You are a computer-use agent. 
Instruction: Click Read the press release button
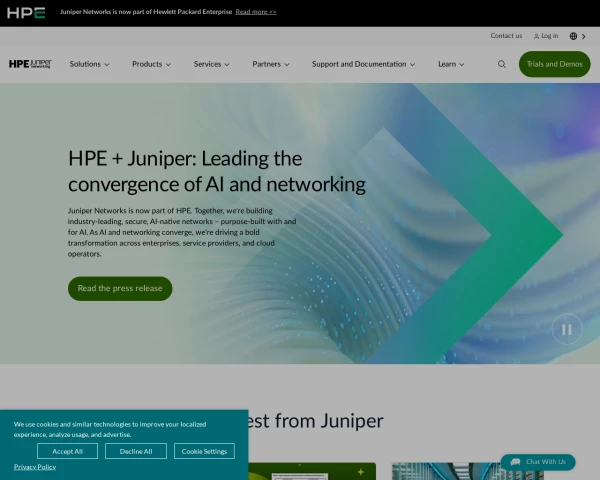click(120, 289)
